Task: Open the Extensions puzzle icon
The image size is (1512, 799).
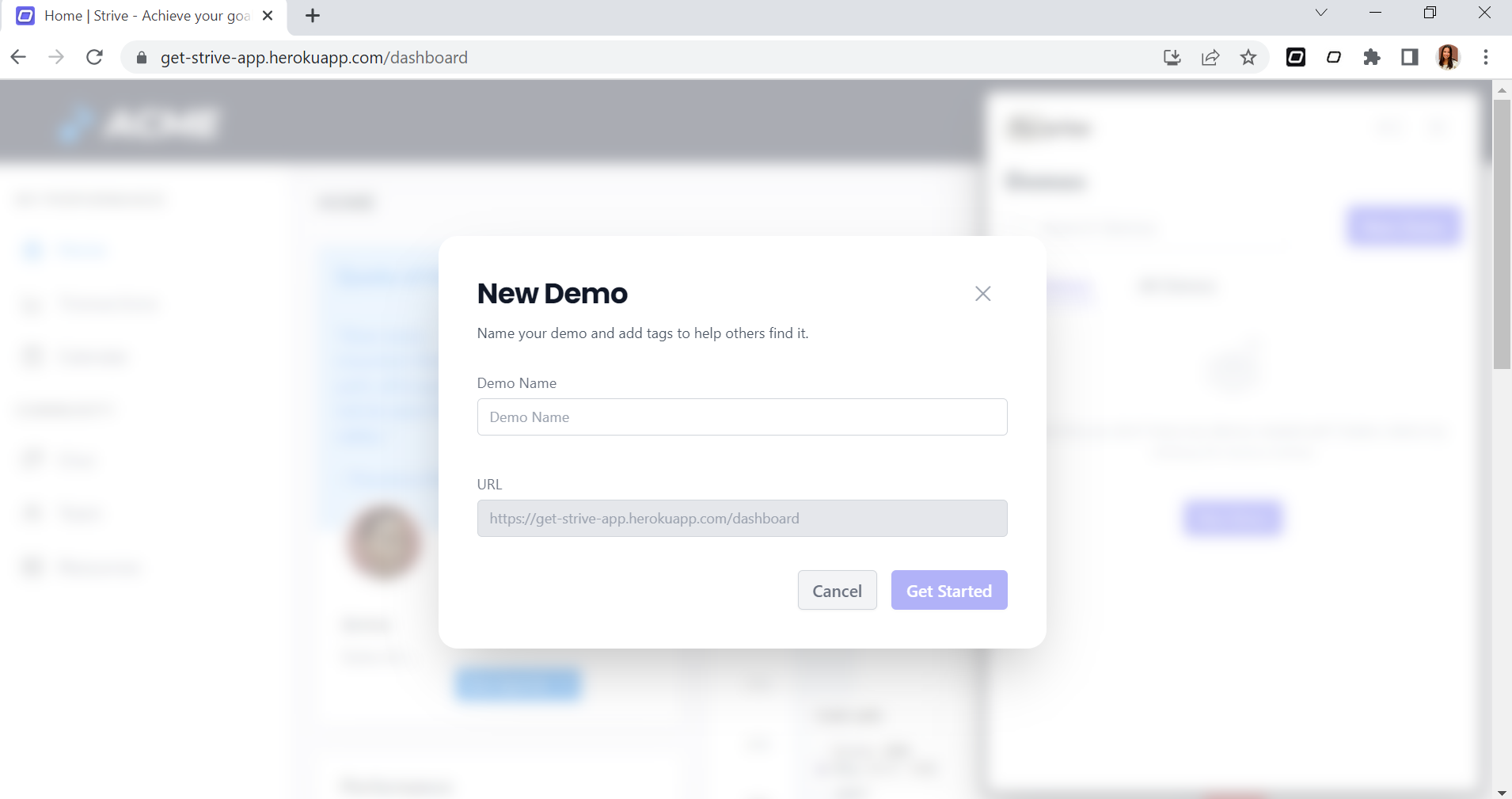Action: tap(1372, 57)
